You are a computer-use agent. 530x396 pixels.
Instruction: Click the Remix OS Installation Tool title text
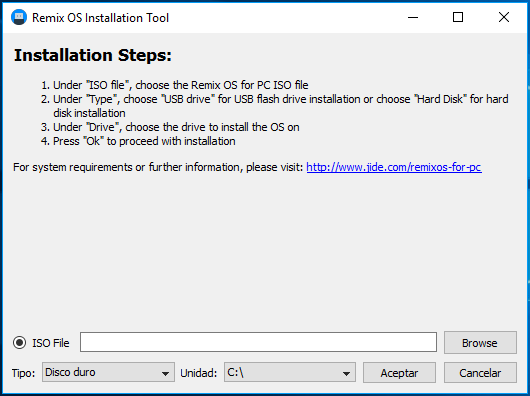[x=100, y=18]
